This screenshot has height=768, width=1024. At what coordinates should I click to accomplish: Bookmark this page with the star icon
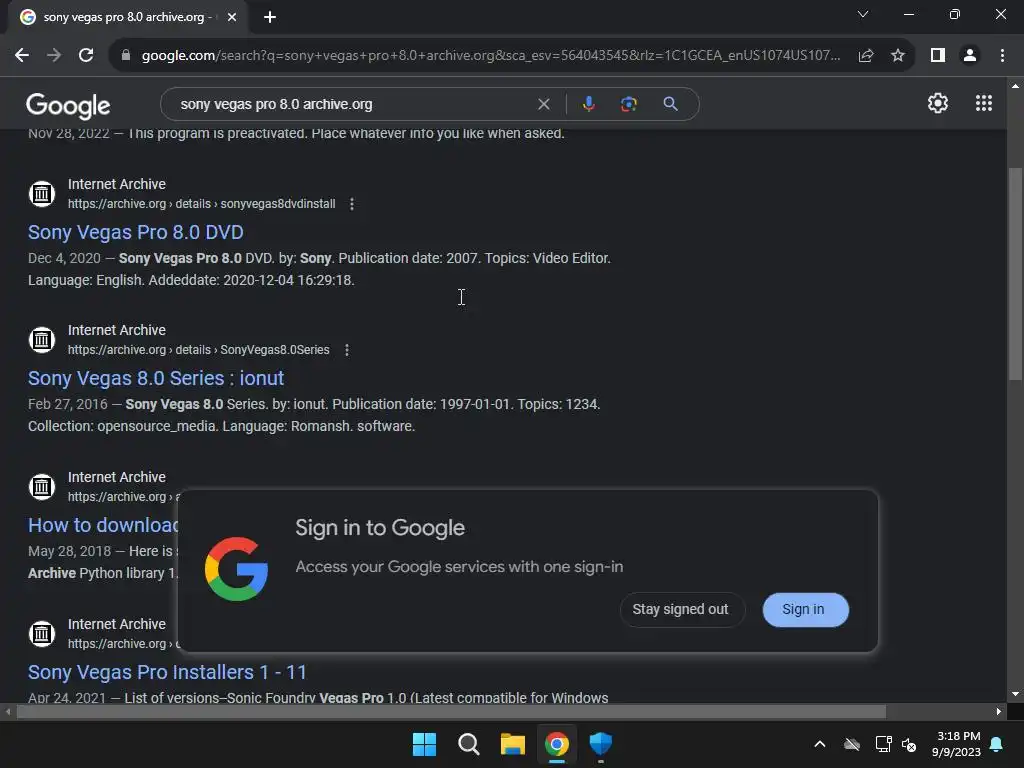click(x=898, y=56)
